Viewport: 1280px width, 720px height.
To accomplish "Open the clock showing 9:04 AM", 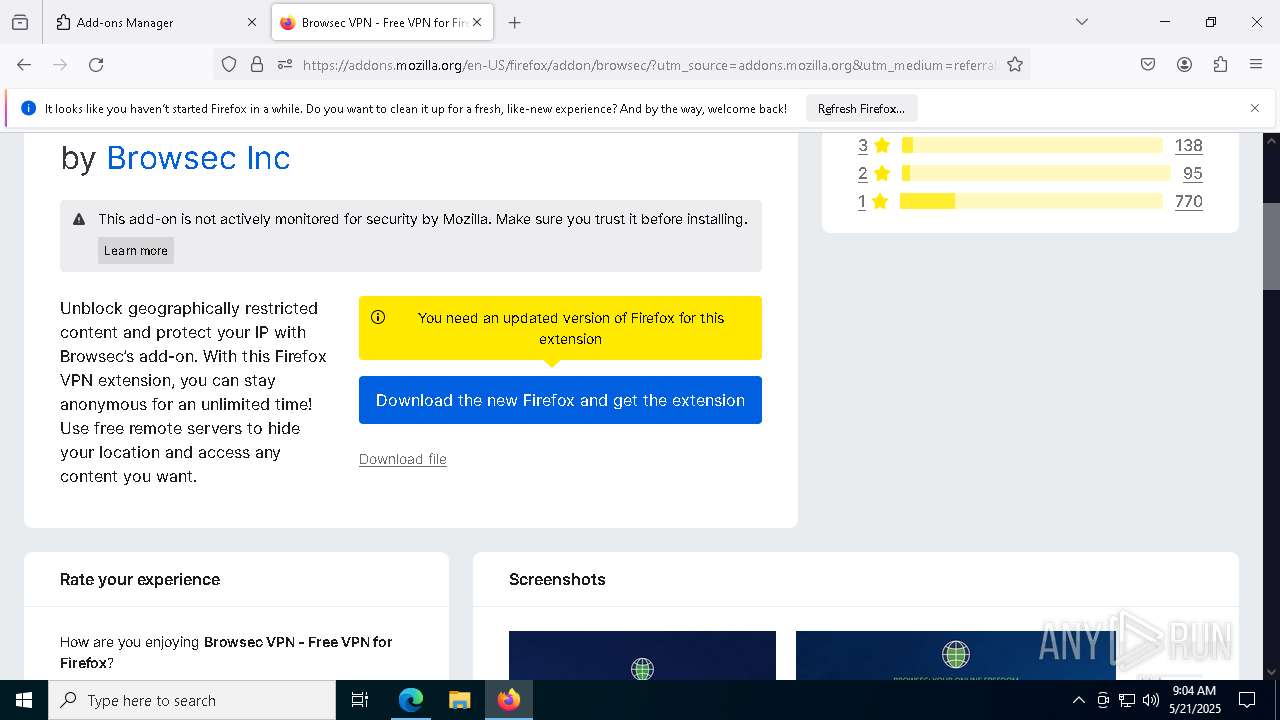I will 1195,700.
